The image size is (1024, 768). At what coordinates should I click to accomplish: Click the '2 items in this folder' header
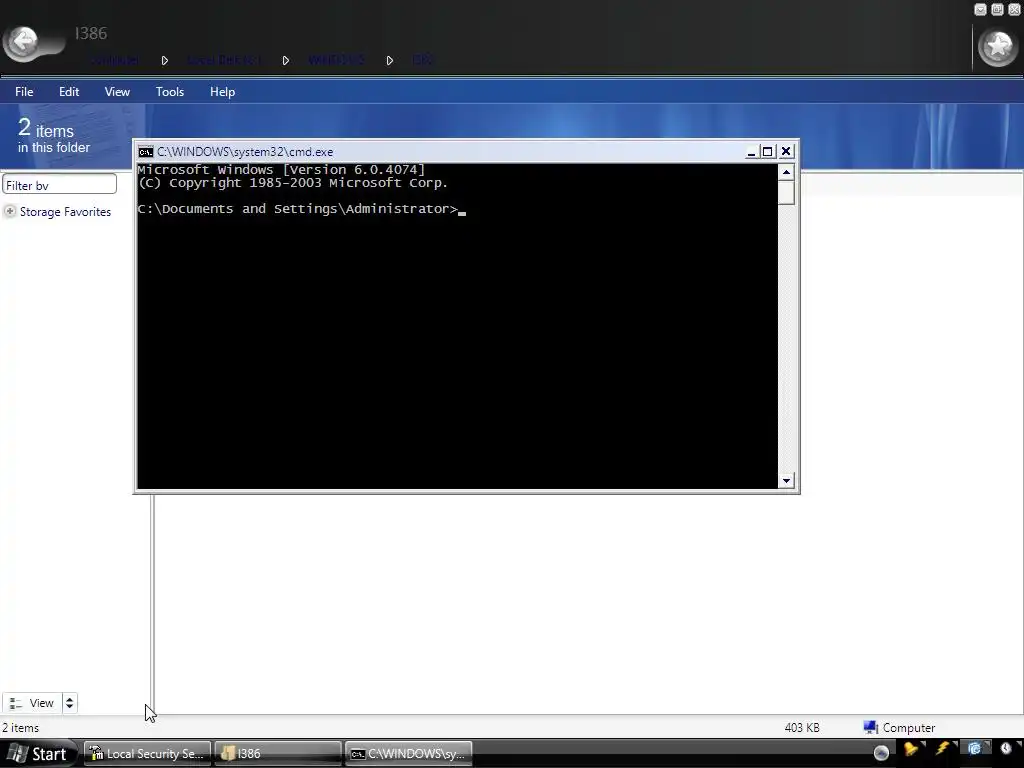click(x=54, y=135)
